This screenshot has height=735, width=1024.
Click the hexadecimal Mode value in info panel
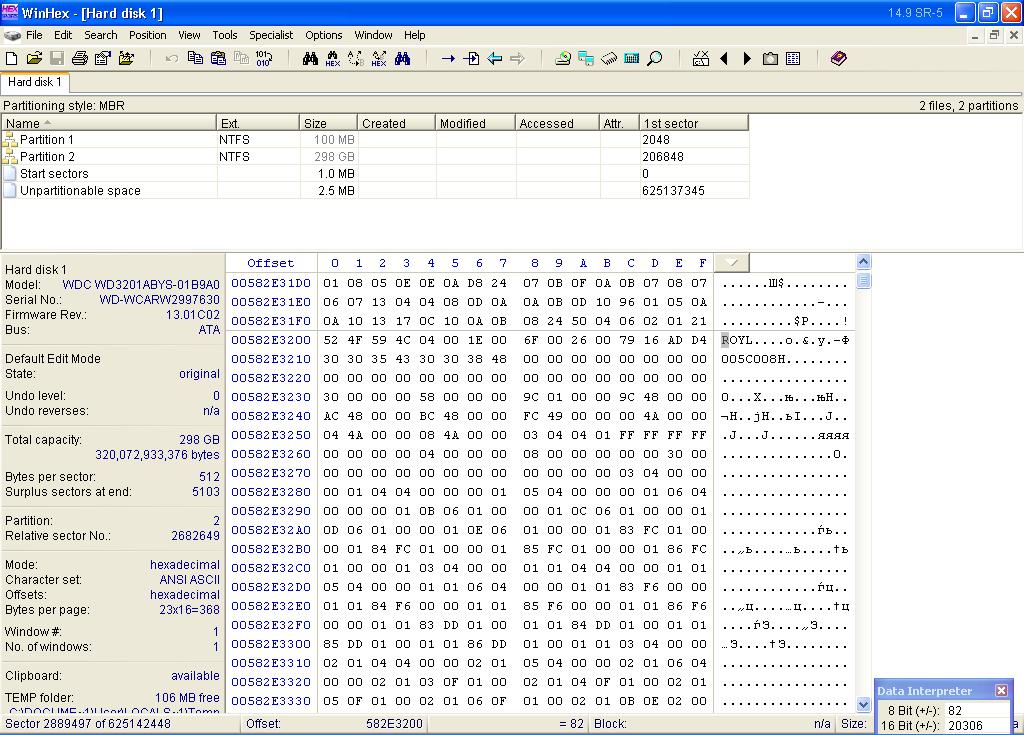pyautogui.click(x=185, y=565)
